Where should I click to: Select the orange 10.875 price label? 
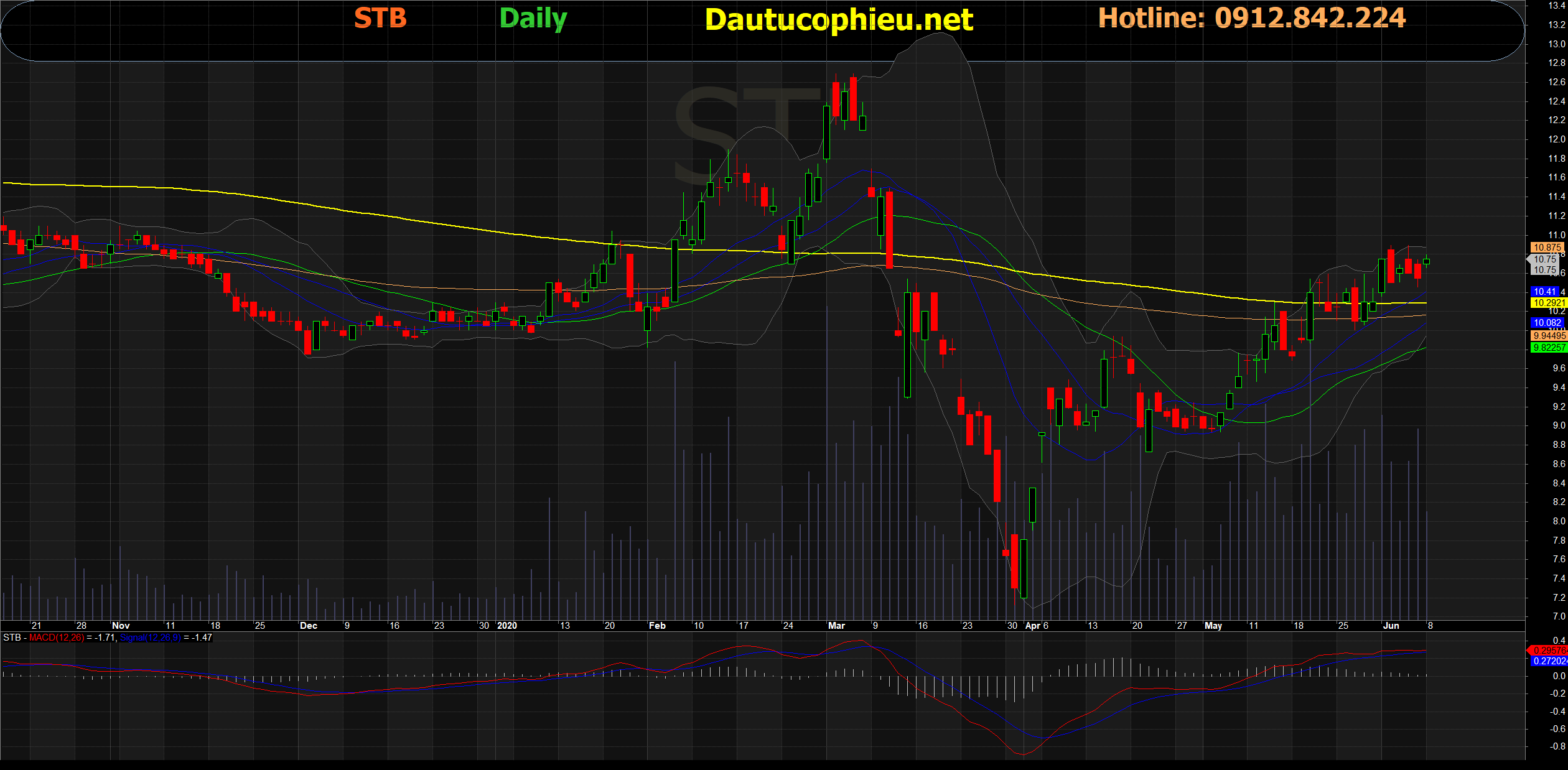click(x=1547, y=248)
